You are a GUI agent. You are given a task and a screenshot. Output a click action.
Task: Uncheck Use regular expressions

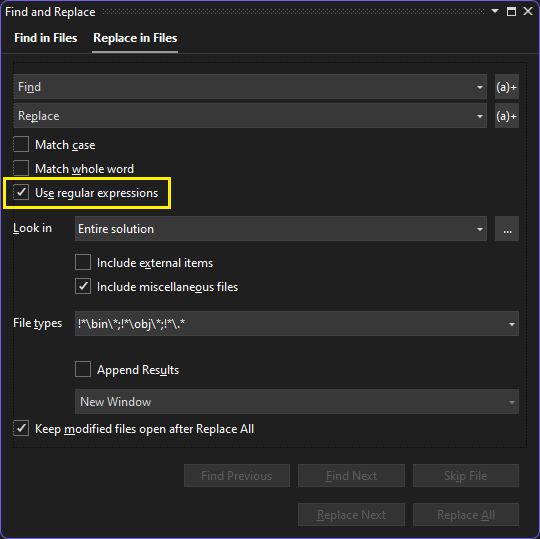tap(21, 192)
